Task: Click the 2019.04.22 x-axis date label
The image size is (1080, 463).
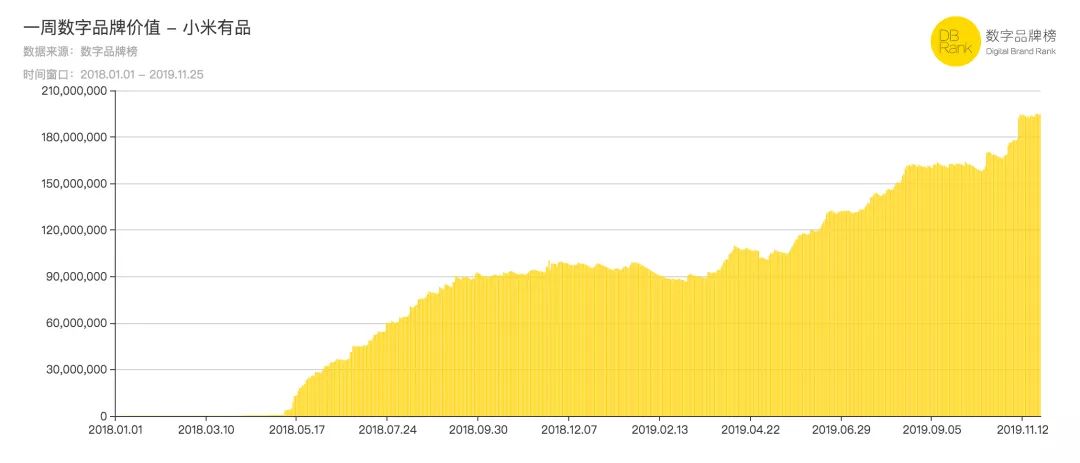Action: [x=750, y=430]
